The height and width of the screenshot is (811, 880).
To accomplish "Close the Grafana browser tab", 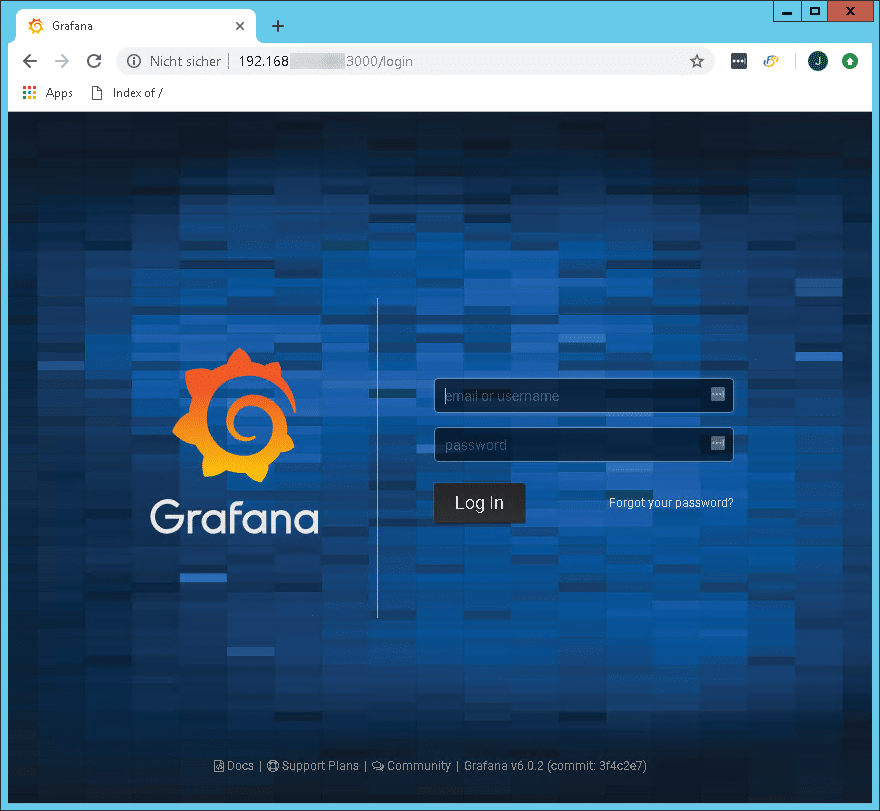I will [x=240, y=26].
